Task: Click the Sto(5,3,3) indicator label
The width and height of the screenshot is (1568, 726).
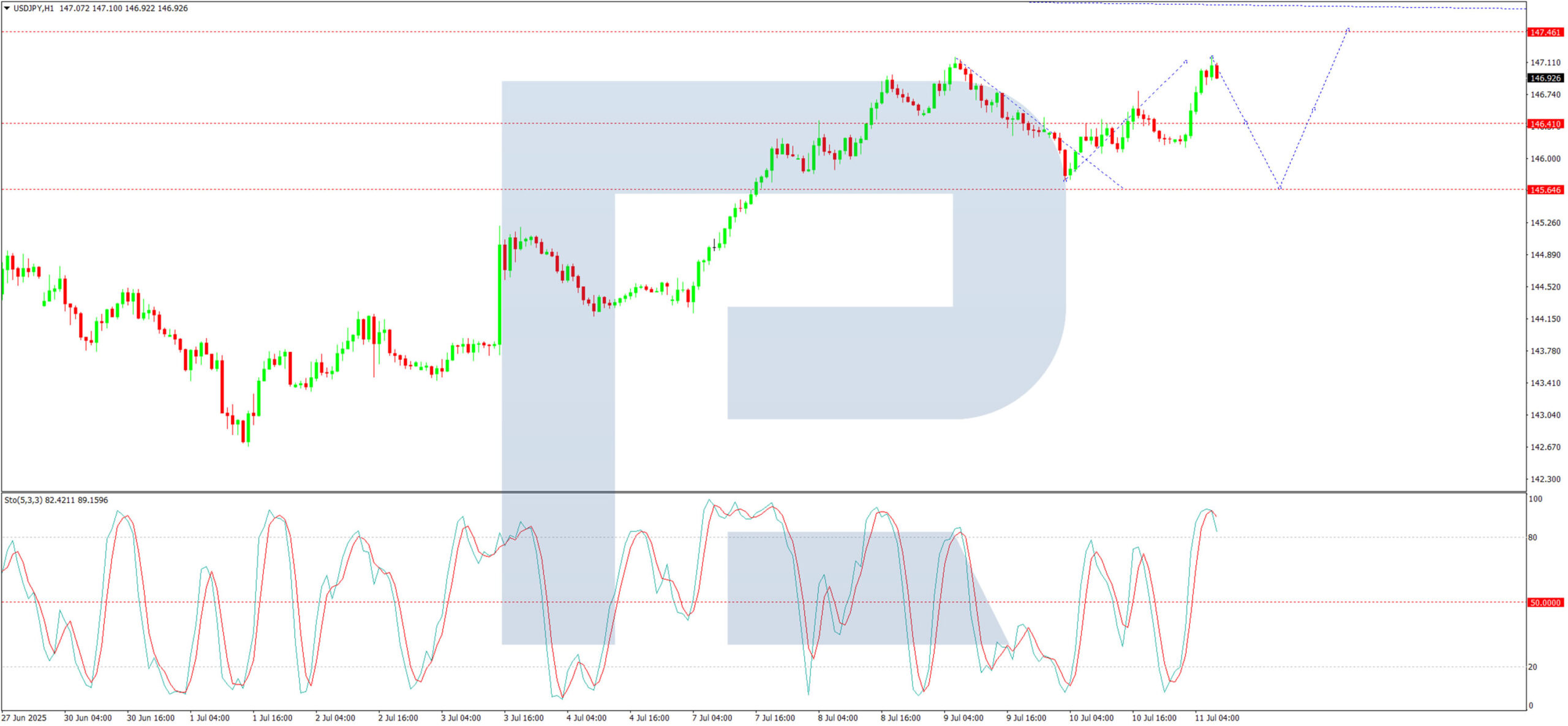Action: [23, 500]
